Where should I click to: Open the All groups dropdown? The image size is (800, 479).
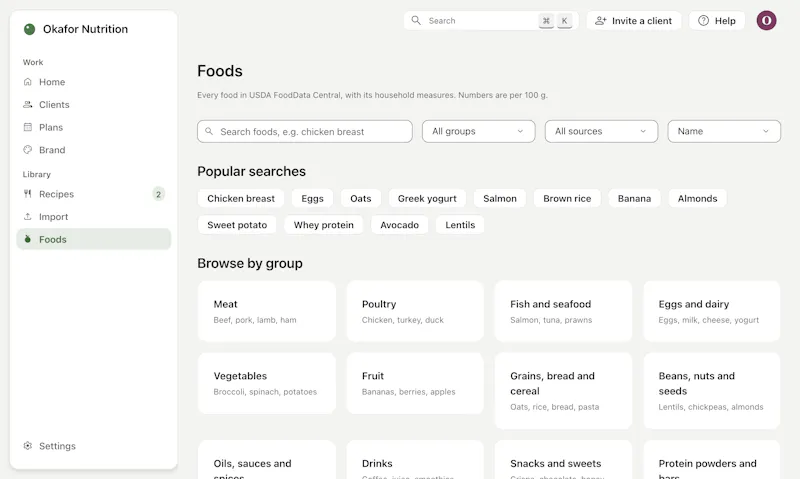click(479, 131)
